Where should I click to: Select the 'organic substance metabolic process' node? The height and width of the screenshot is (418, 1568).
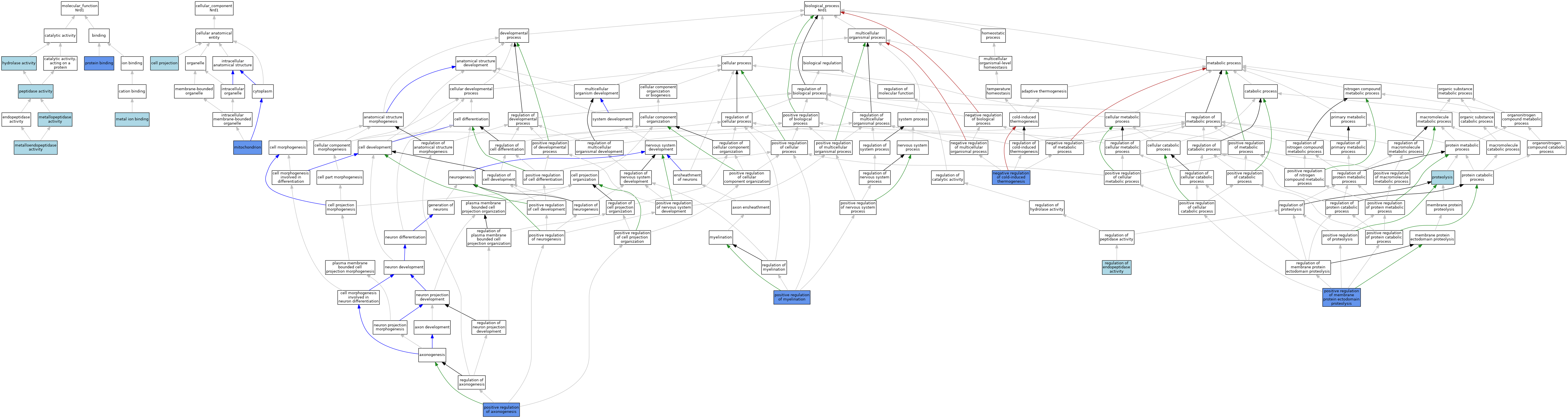tap(1455, 91)
